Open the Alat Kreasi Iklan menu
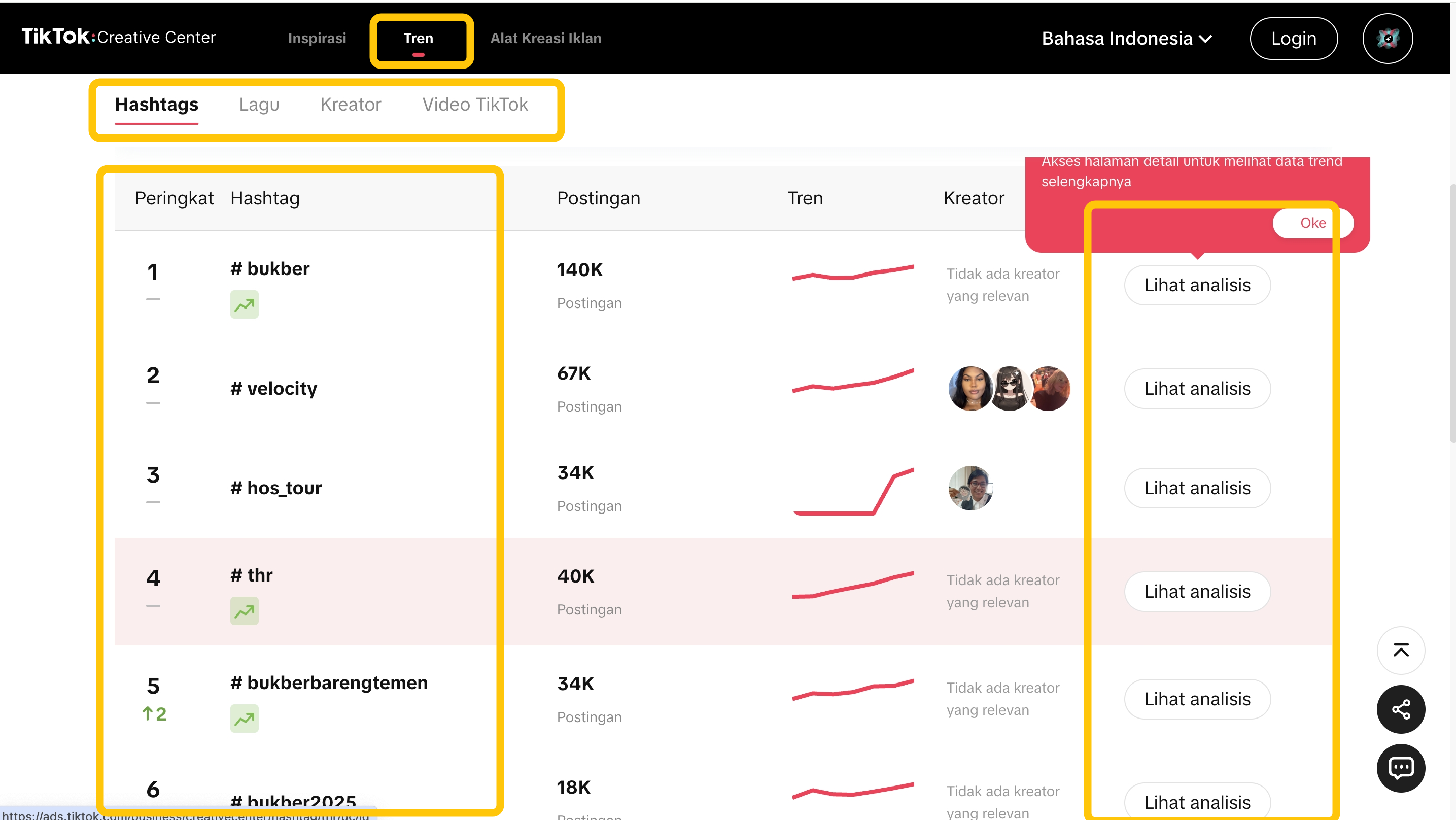1456x820 pixels. (x=545, y=39)
